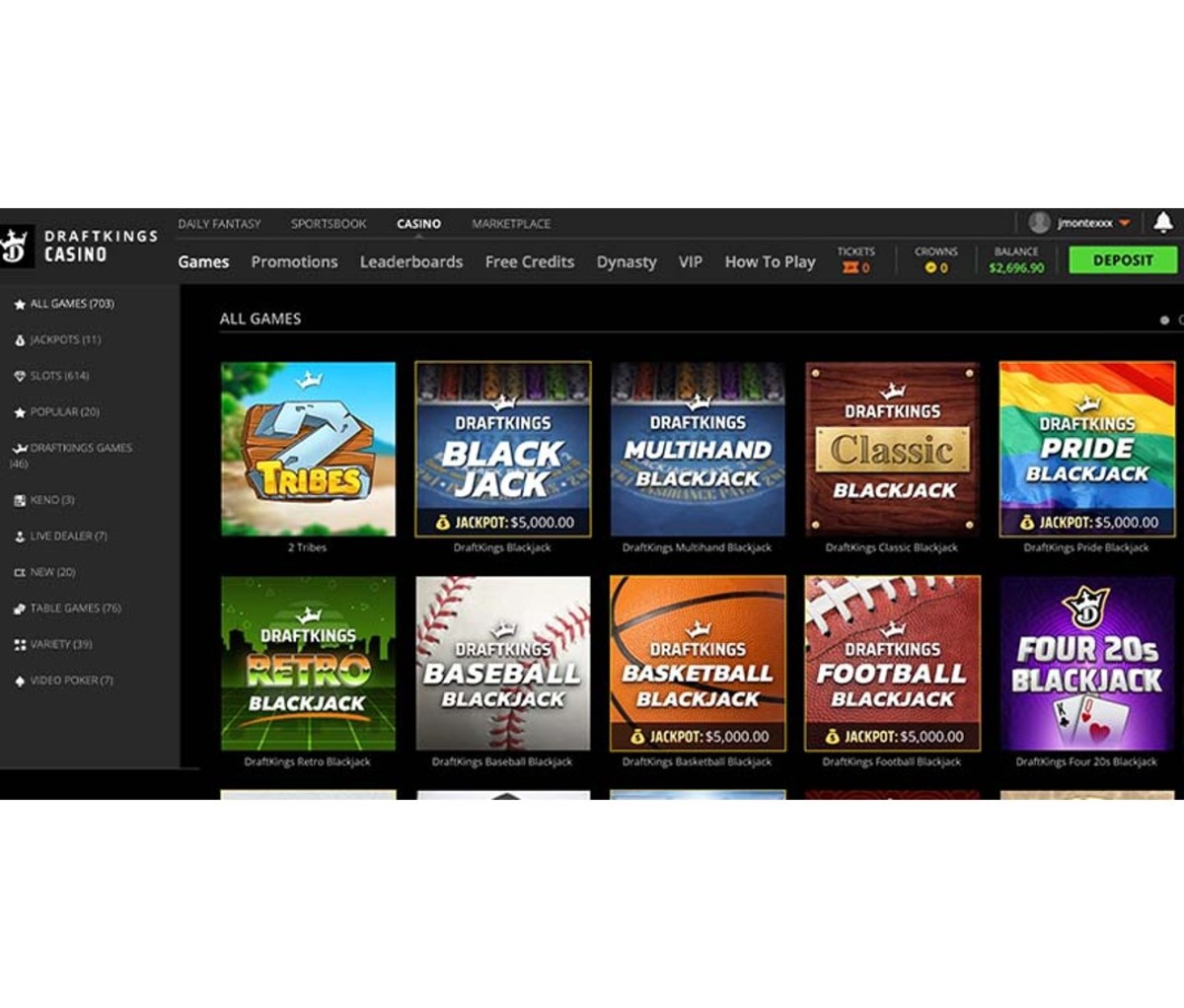The width and height of the screenshot is (1184, 1008).
Task: Go to the Marketplace tab
Action: click(511, 224)
